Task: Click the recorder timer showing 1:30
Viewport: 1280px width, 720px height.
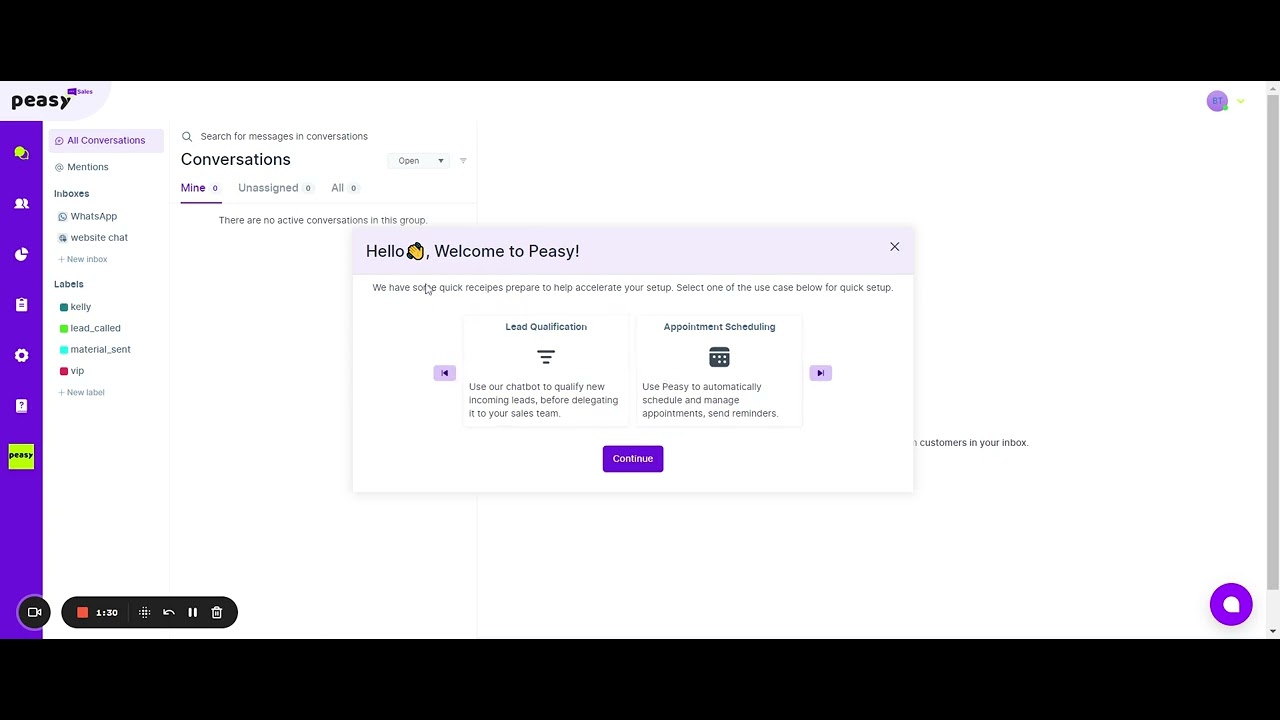Action: pos(107,612)
